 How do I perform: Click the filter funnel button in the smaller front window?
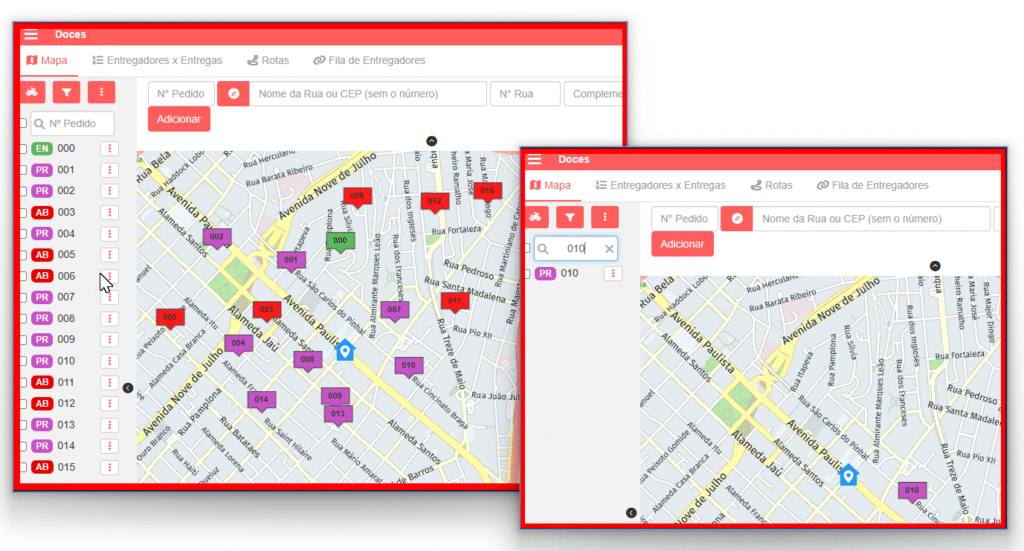[570, 217]
